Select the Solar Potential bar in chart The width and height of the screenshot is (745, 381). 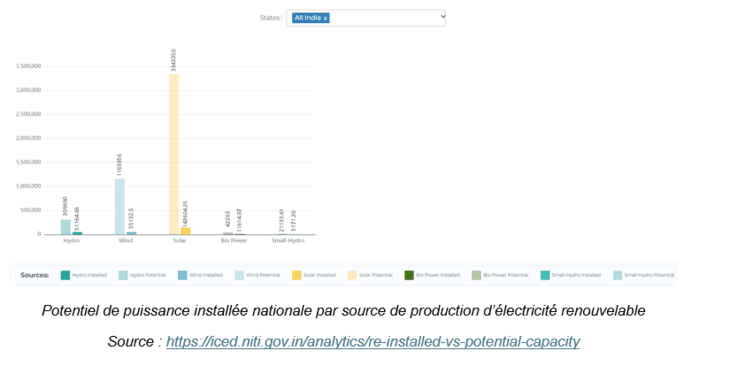click(174, 154)
